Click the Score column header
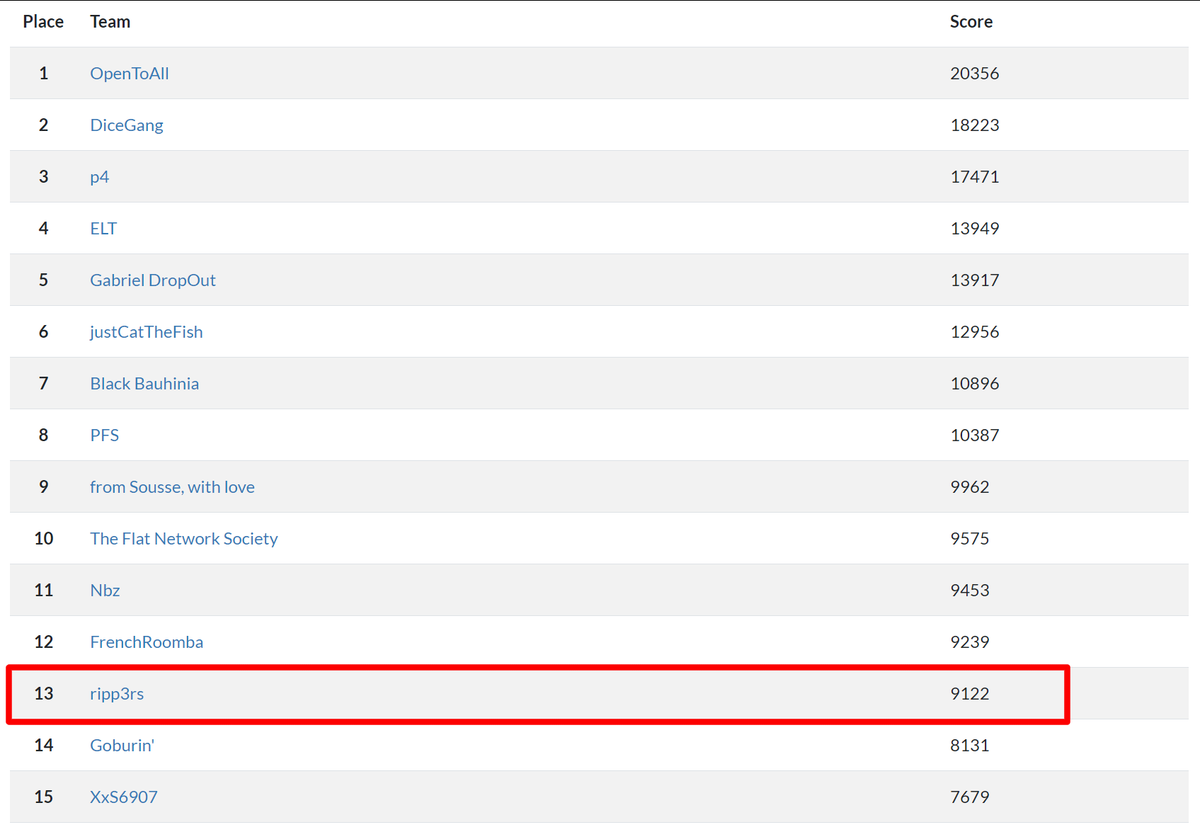 pos(971,21)
